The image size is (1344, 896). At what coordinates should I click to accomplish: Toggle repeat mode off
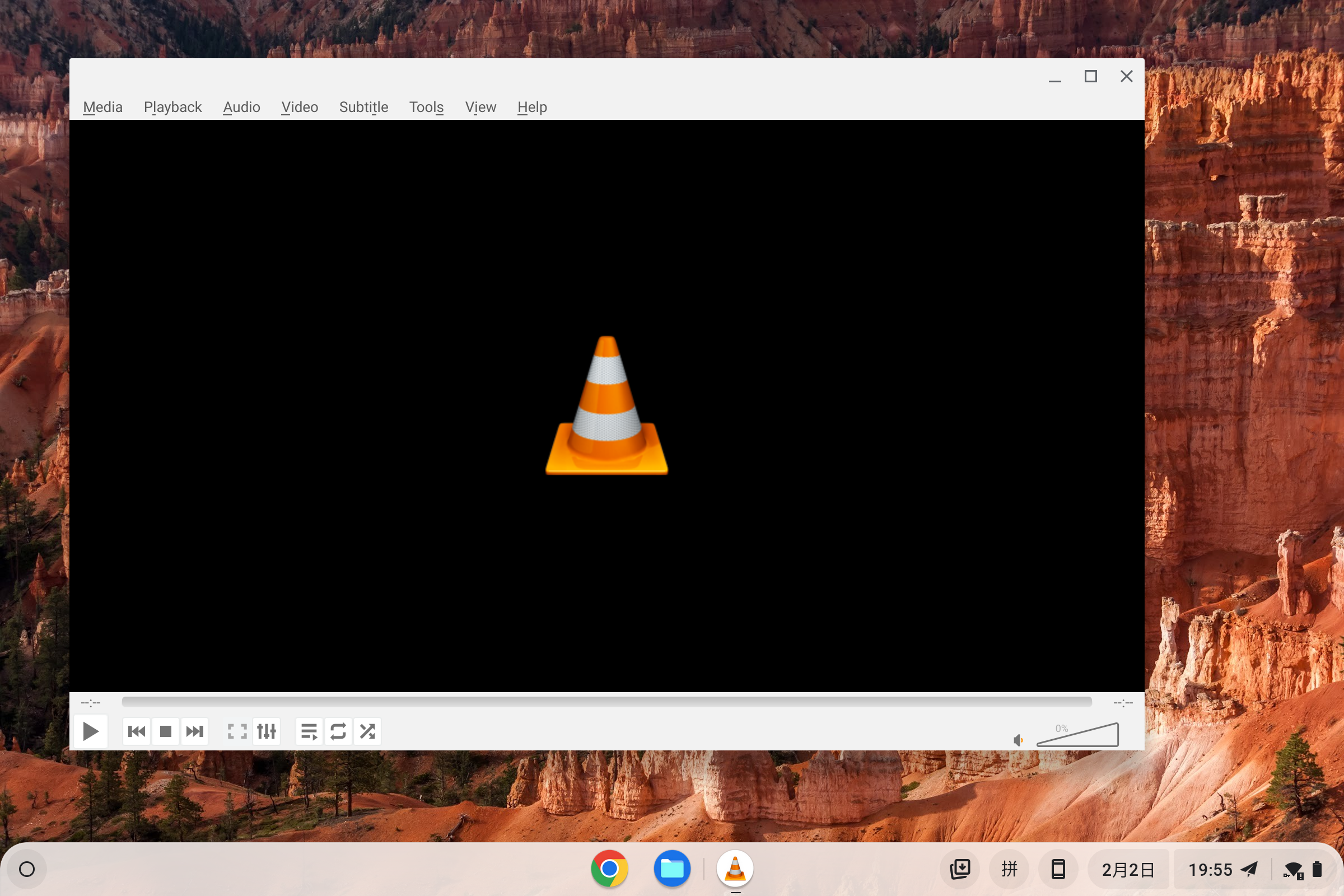338,731
